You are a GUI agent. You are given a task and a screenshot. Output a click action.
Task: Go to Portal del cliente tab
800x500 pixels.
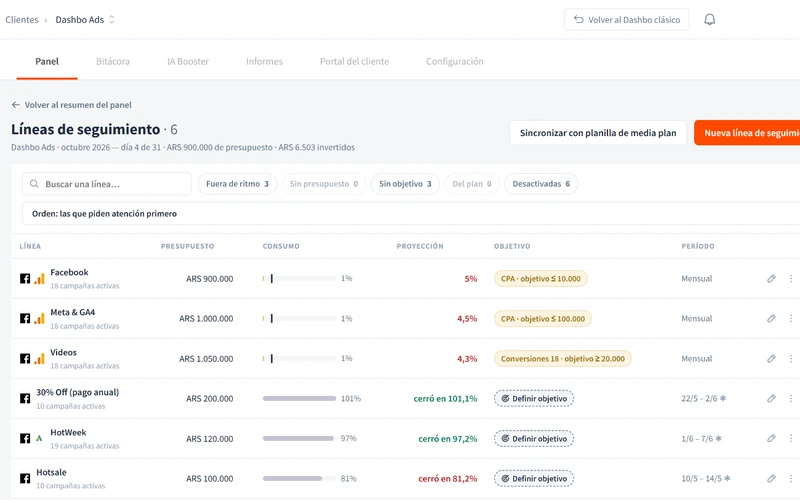click(x=354, y=61)
